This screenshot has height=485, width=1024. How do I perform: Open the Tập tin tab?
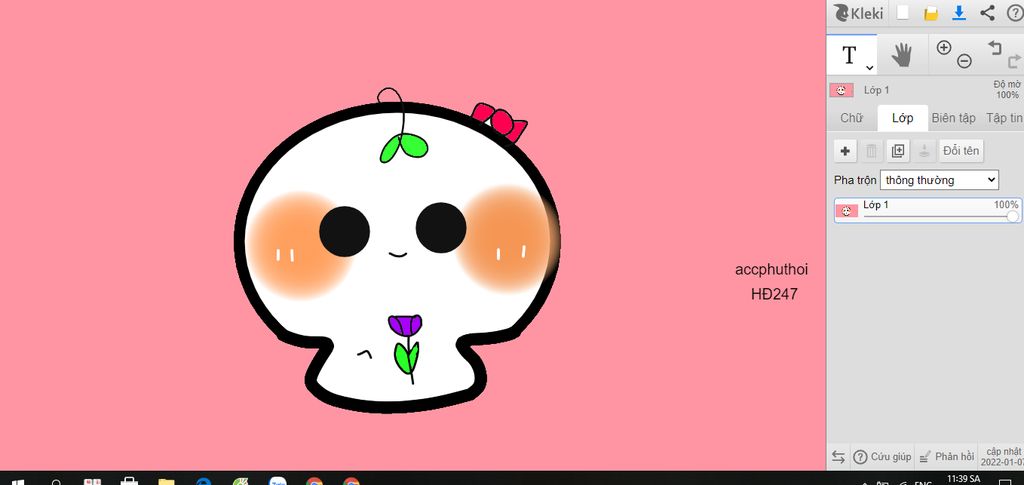coord(1004,118)
